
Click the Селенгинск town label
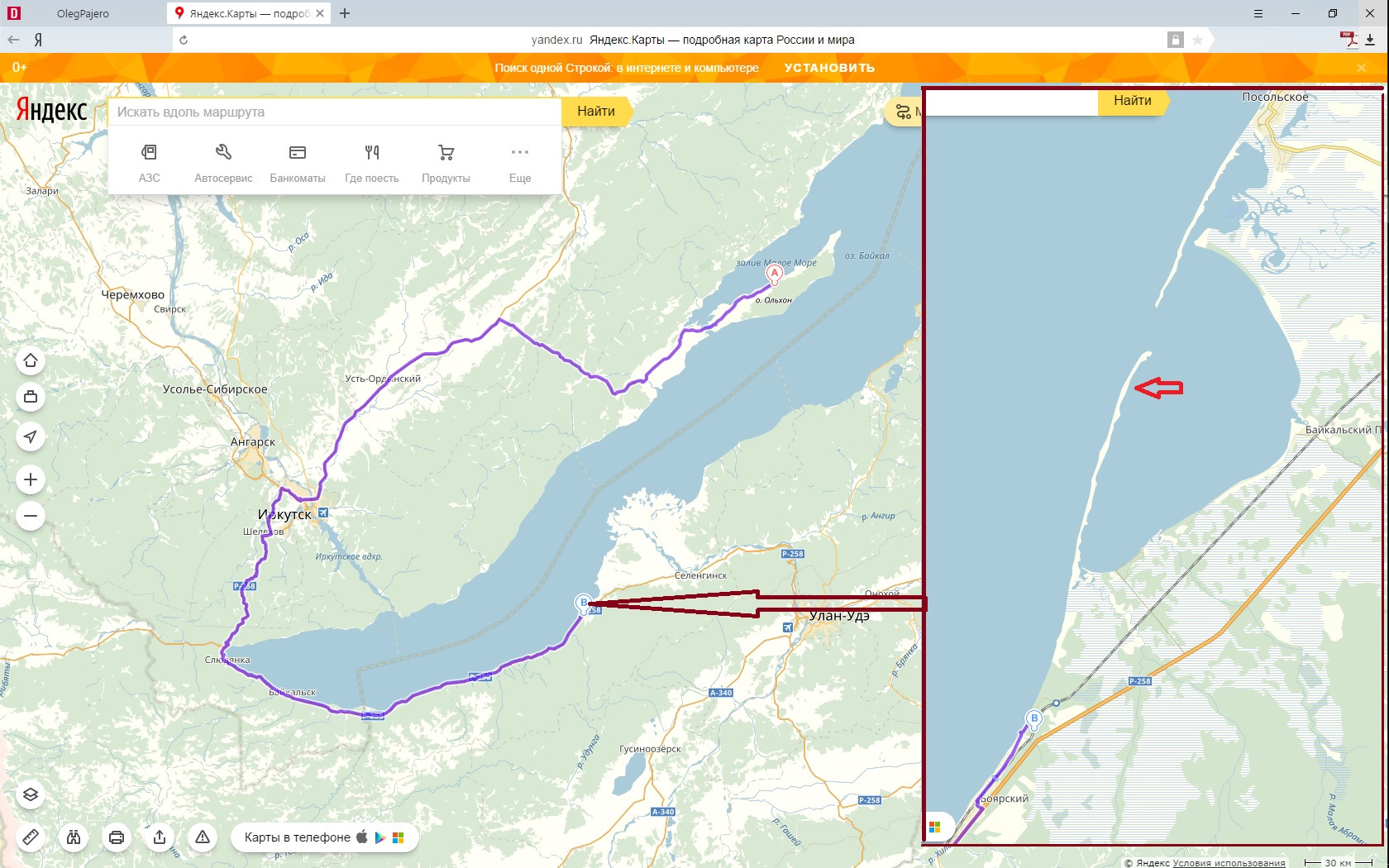[701, 575]
